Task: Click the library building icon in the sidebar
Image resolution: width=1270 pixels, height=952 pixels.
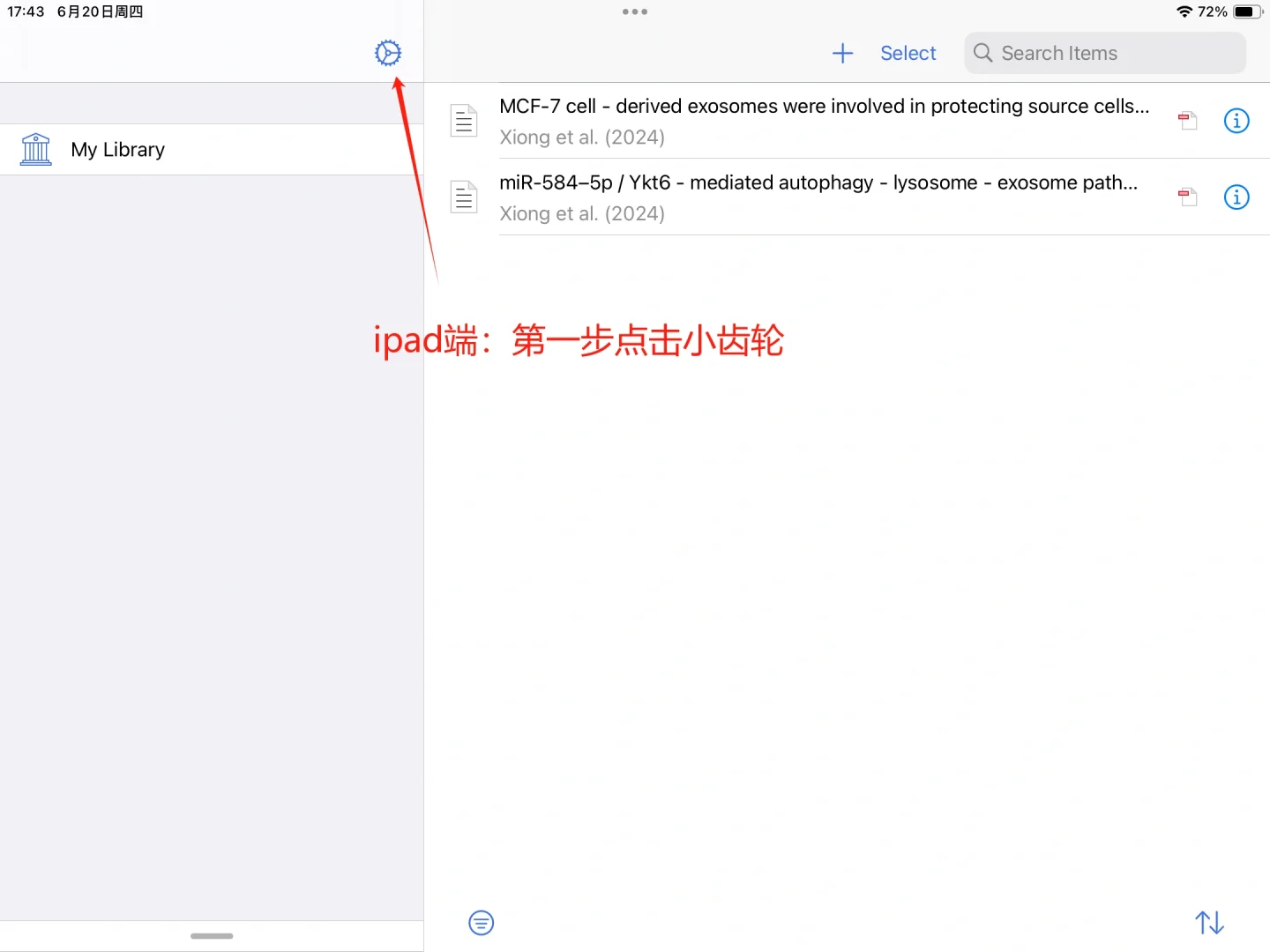Action: tap(35, 149)
